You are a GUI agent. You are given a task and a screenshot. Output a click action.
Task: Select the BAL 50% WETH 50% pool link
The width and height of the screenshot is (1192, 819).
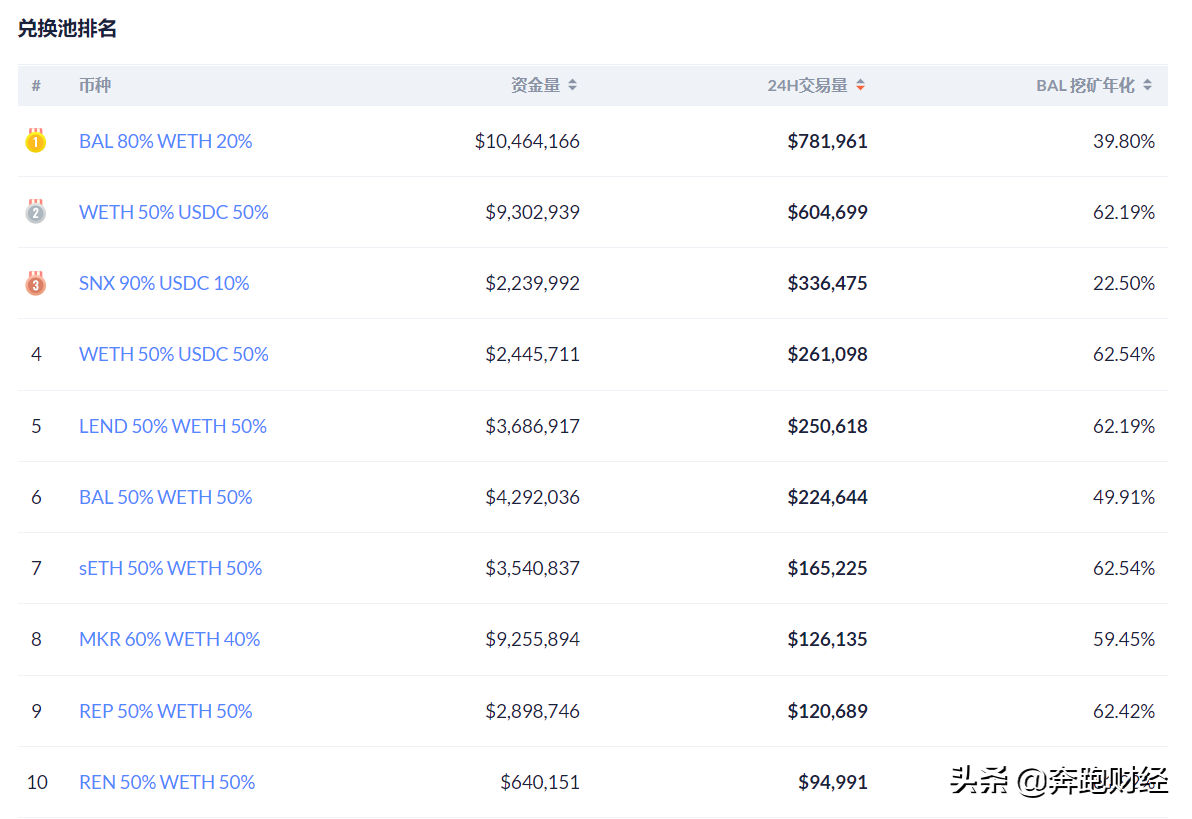[165, 496]
